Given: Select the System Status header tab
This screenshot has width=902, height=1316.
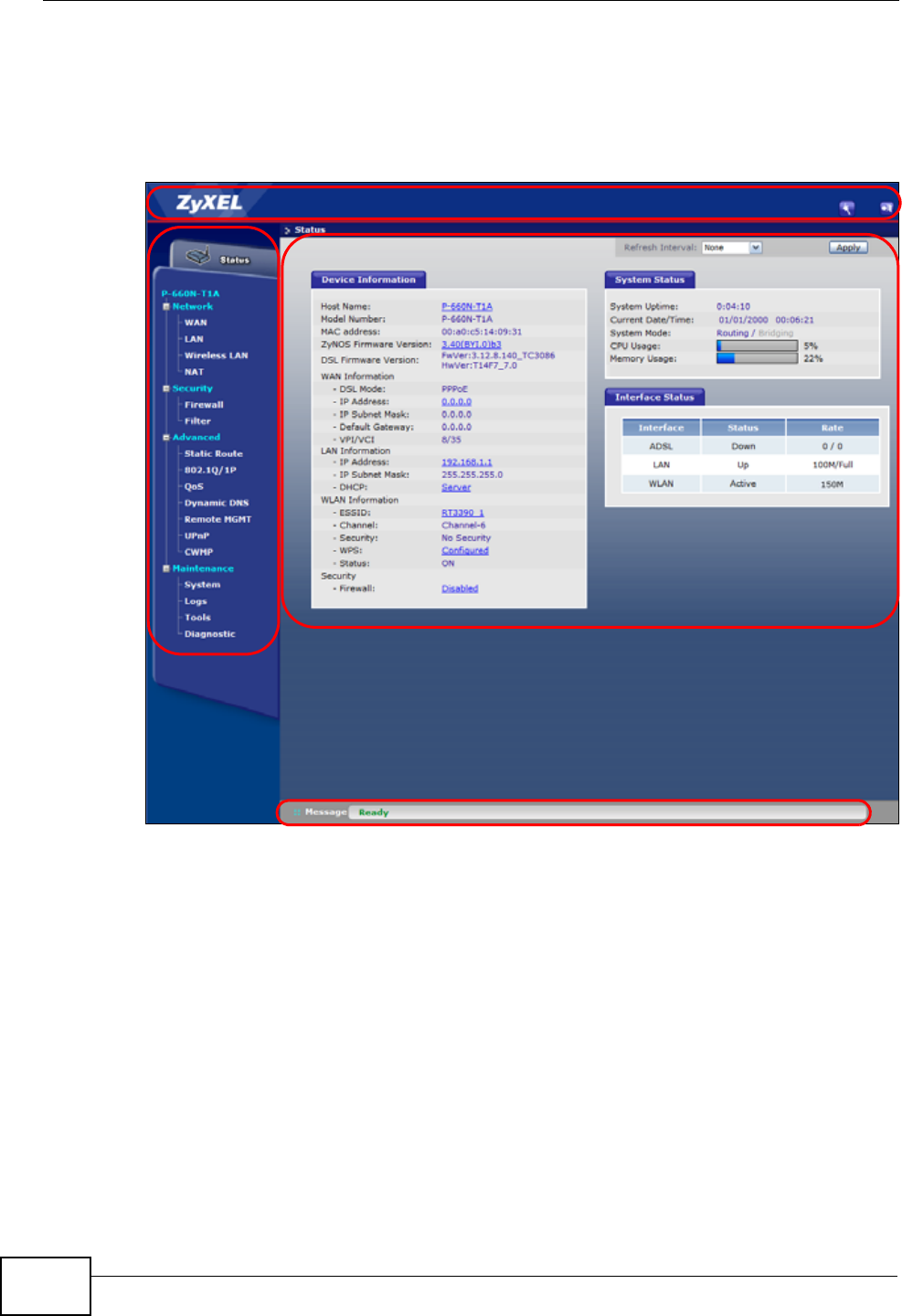Looking at the screenshot, I should pos(650,280).
